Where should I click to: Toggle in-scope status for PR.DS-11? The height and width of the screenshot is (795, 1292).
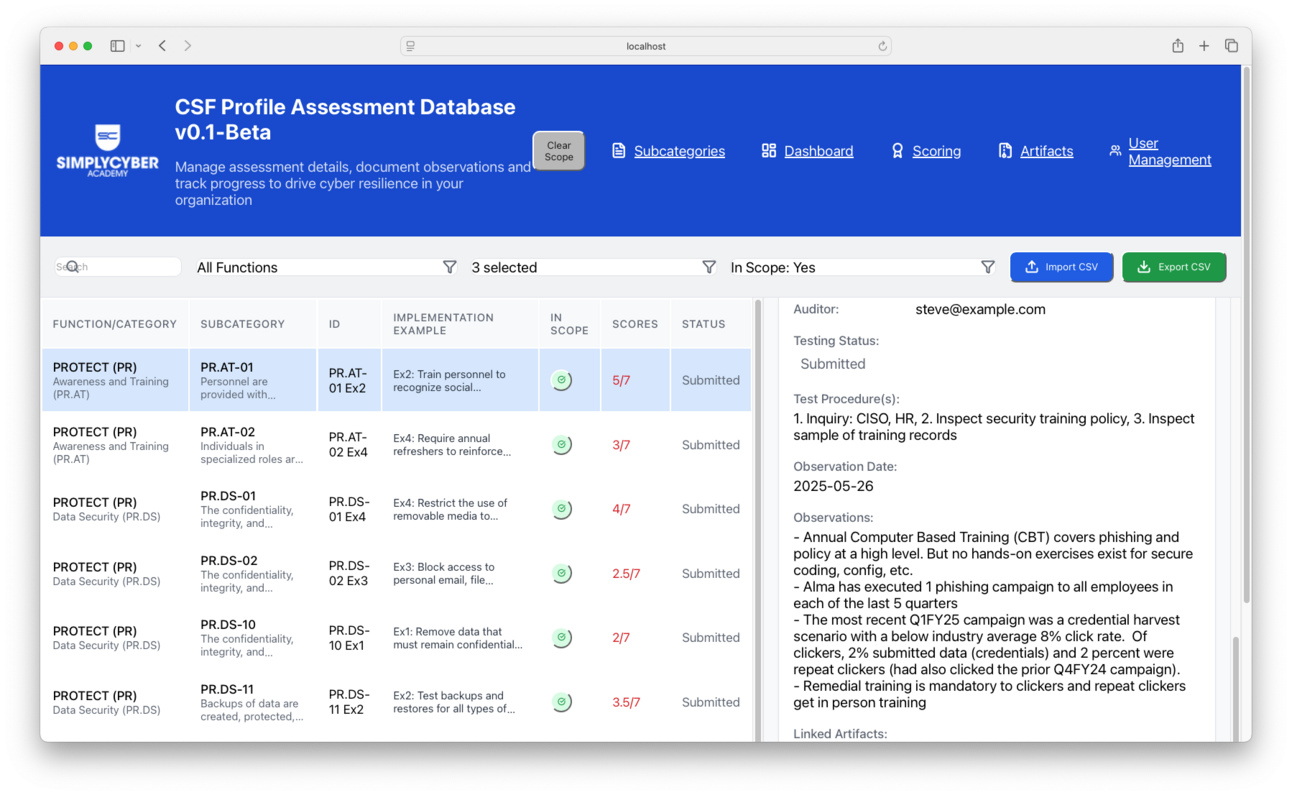(x=562, y=702)
